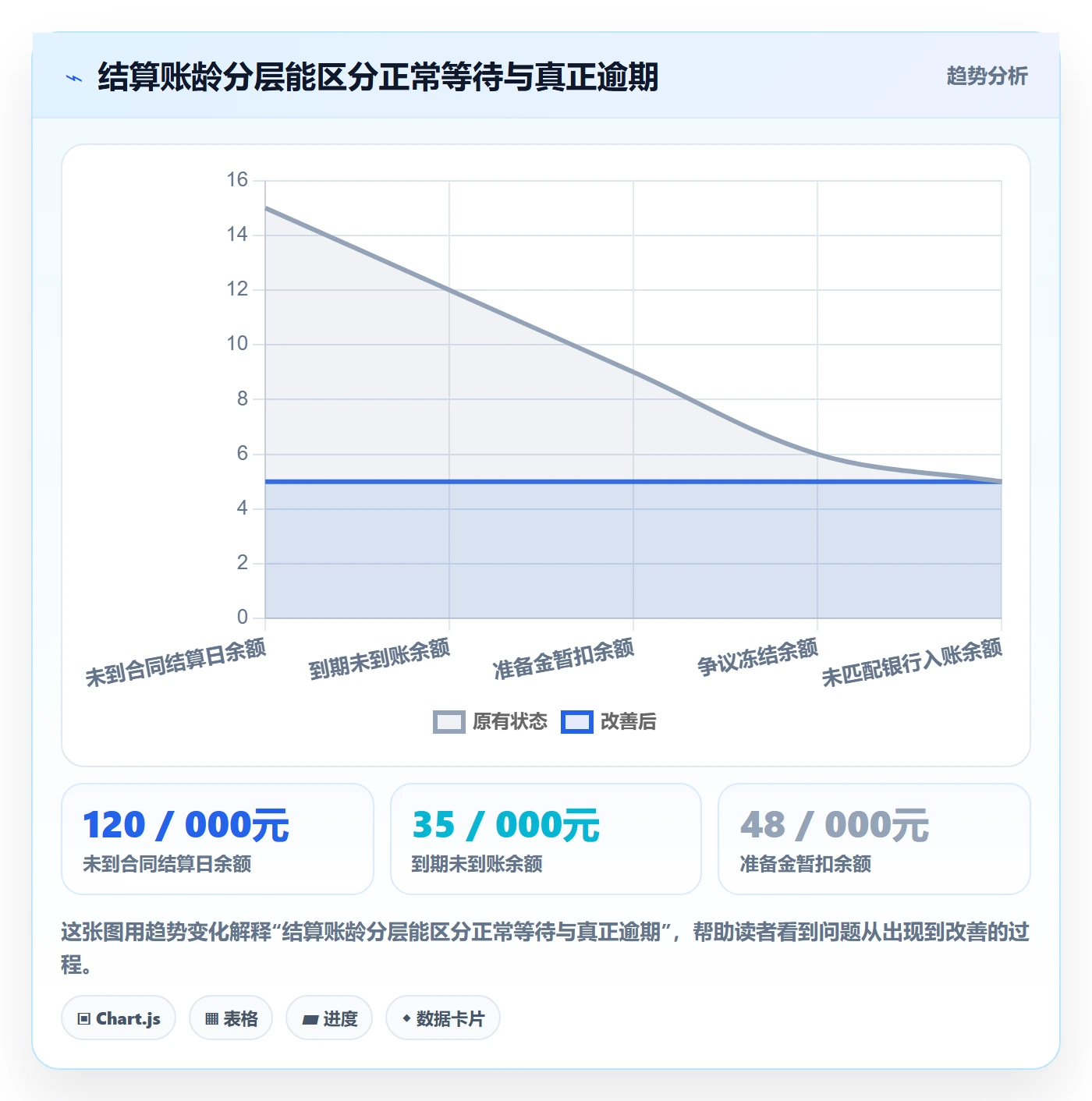Screen dimensions: 1092x1101
Task: Click the title 结算账龄分层能区分正常等待与真正逾期
Action: pos(378,77)
